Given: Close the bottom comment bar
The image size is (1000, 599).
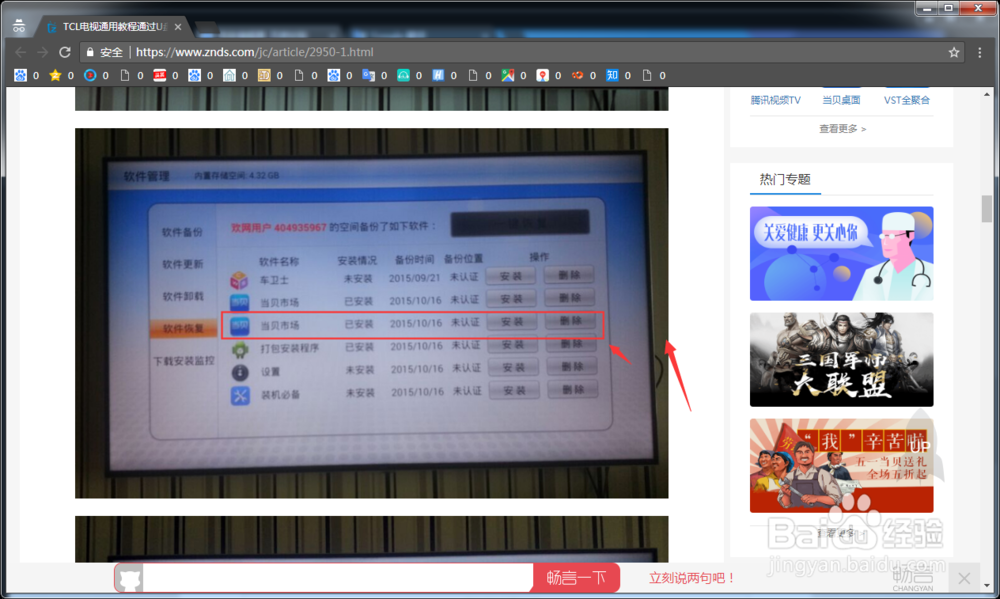Looking at the screenshot, I should pos(964,579).
